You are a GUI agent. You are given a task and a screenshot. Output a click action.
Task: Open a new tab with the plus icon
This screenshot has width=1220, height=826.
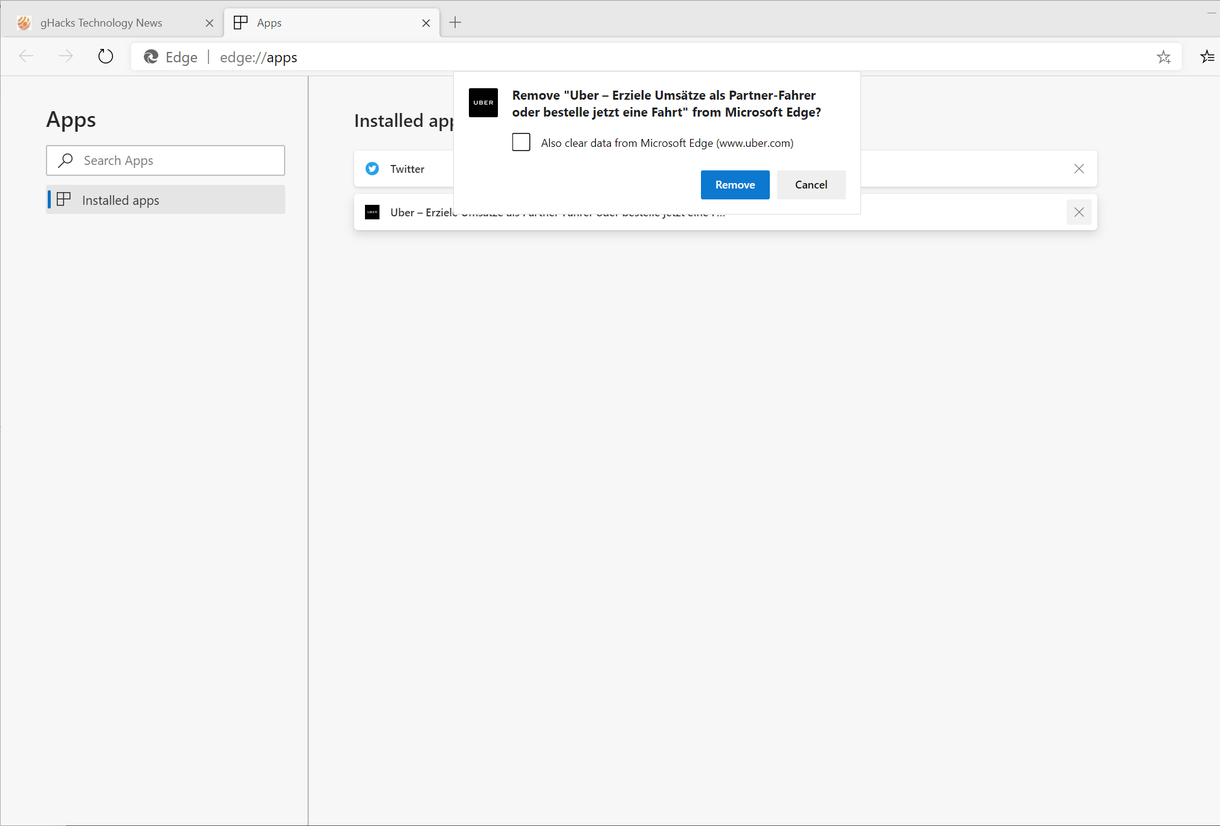pyautogui.click(x=455, y=22)
